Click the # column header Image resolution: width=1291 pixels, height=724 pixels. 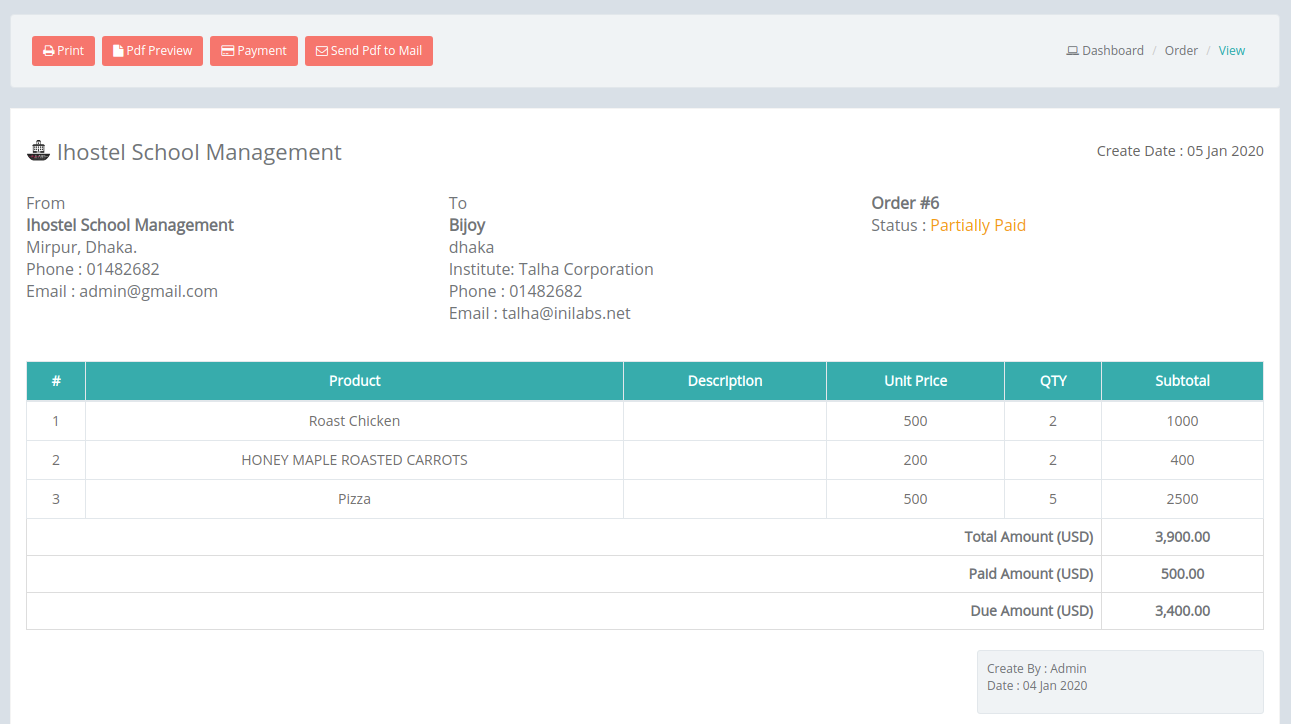pos(56,381)
